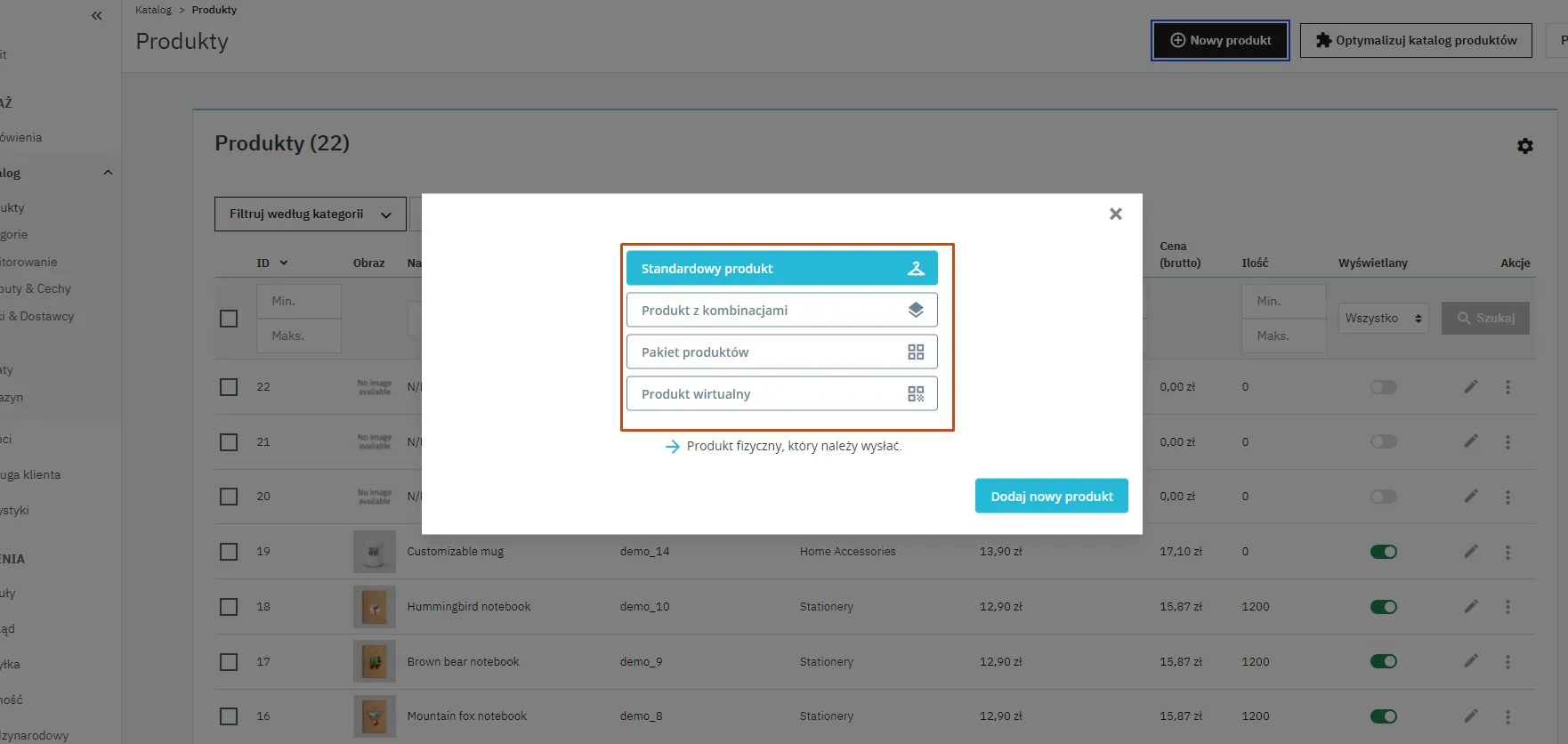The height and width of the screenshot is (744, 1568).
Task: Tick checkbox for product ID 18
Action: (229, 607)
